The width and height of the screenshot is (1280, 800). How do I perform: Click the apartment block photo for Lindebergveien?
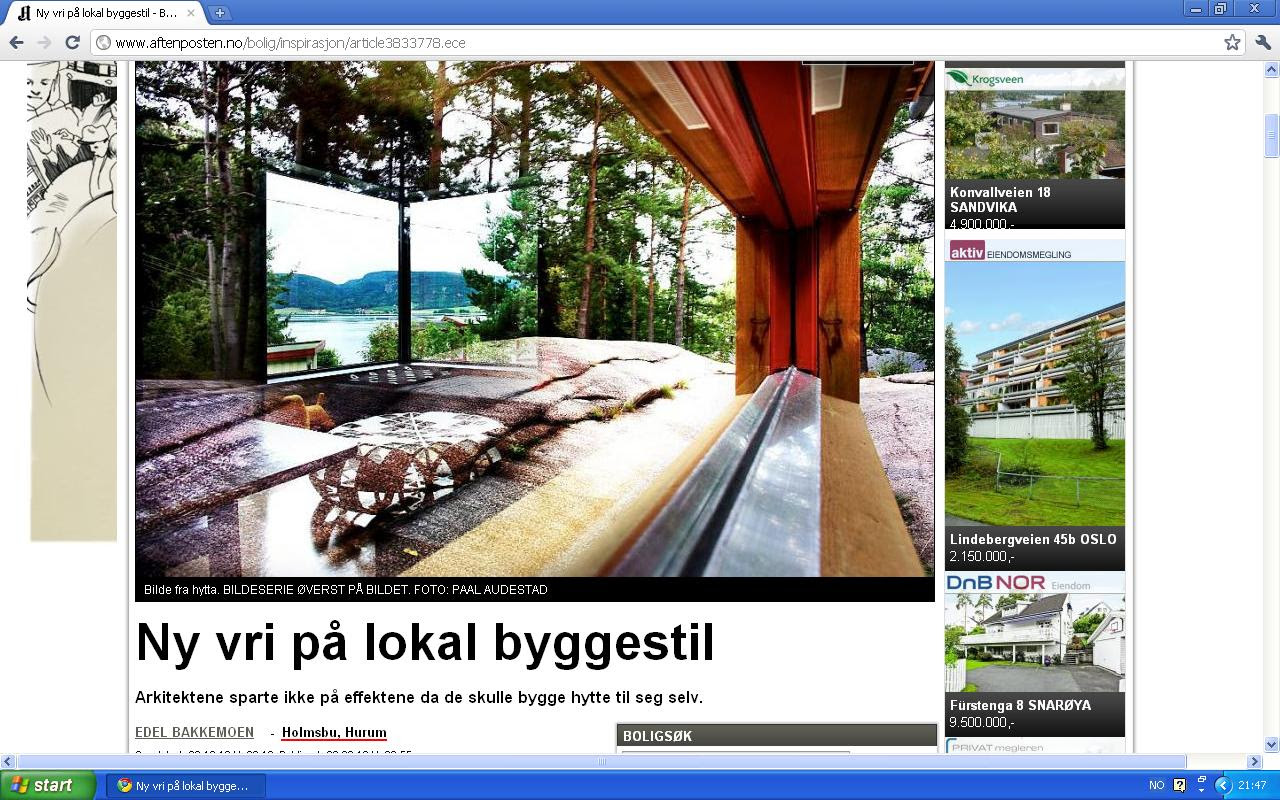[1035, 394]
